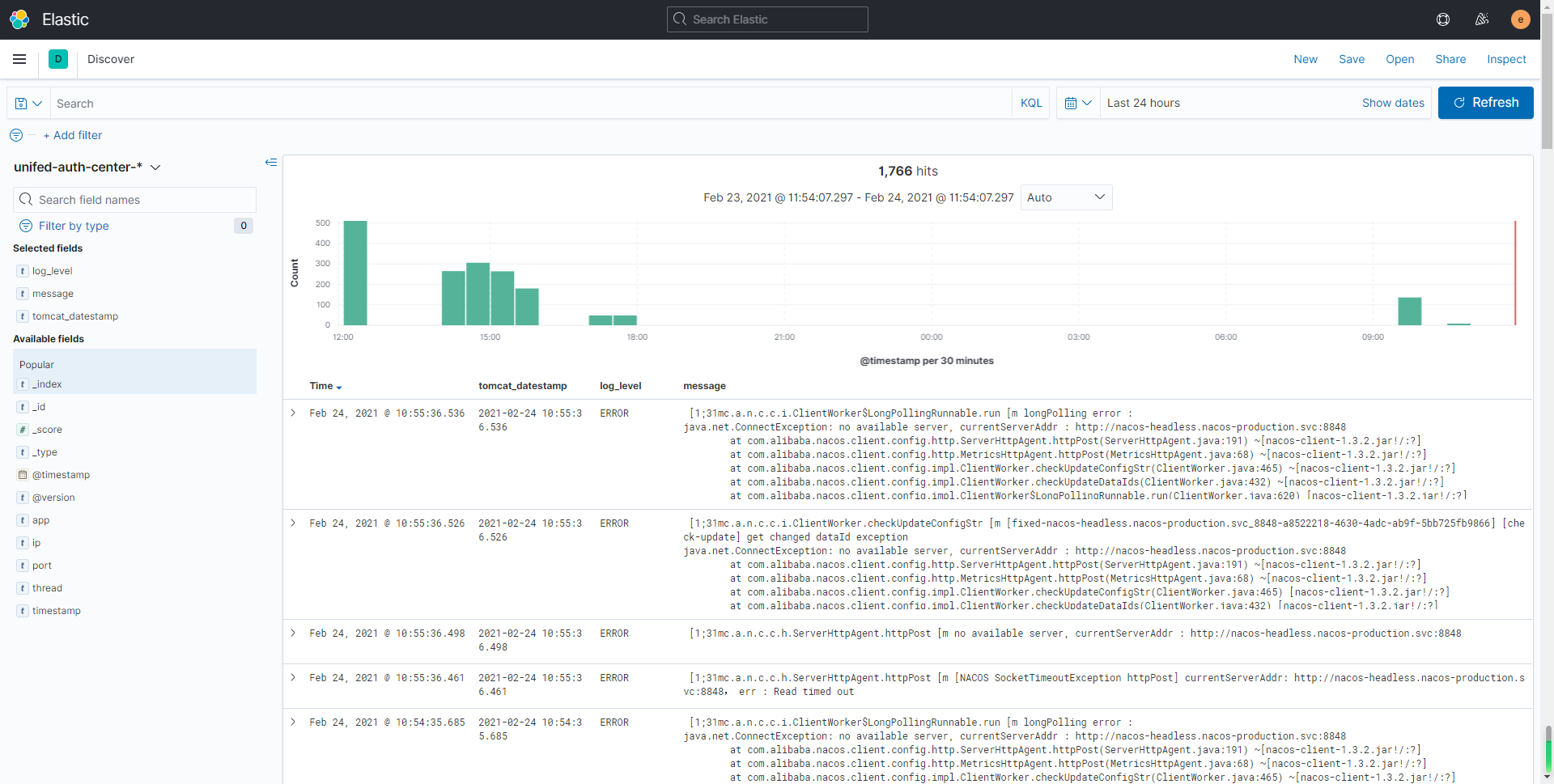Click Add filter link

[73, 135]
